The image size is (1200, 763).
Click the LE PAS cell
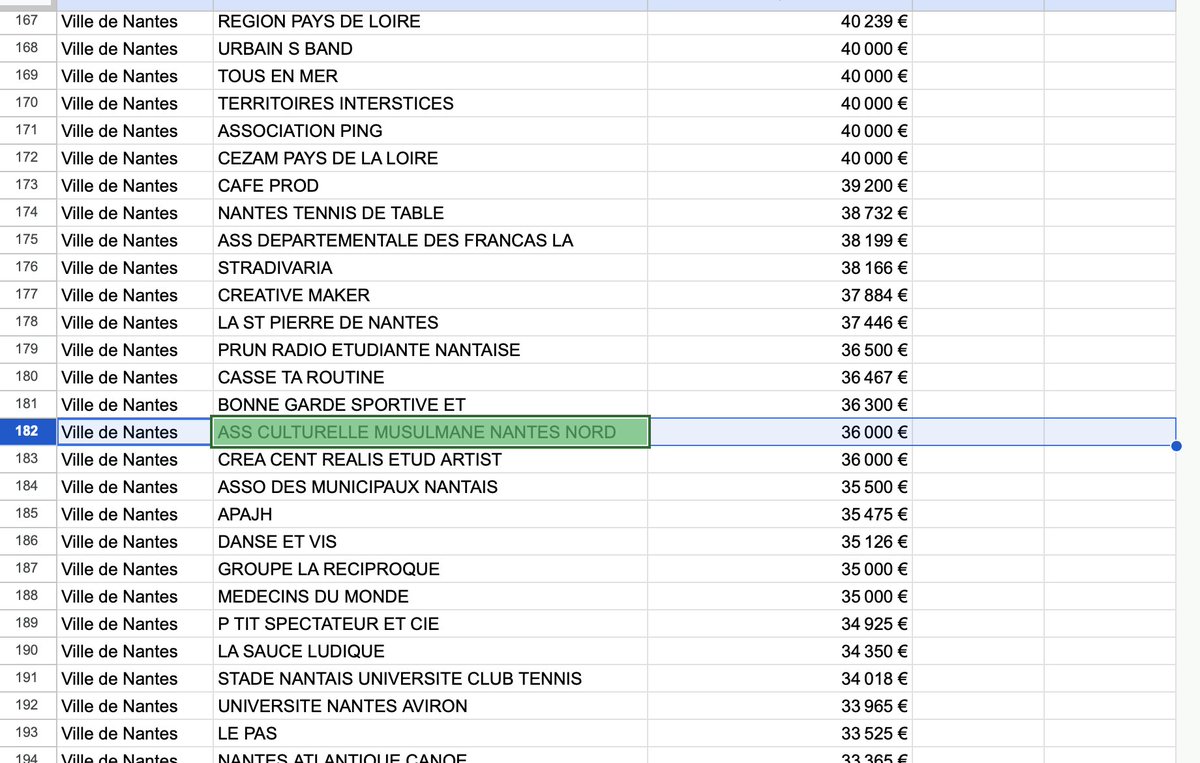tap(430, 734)
